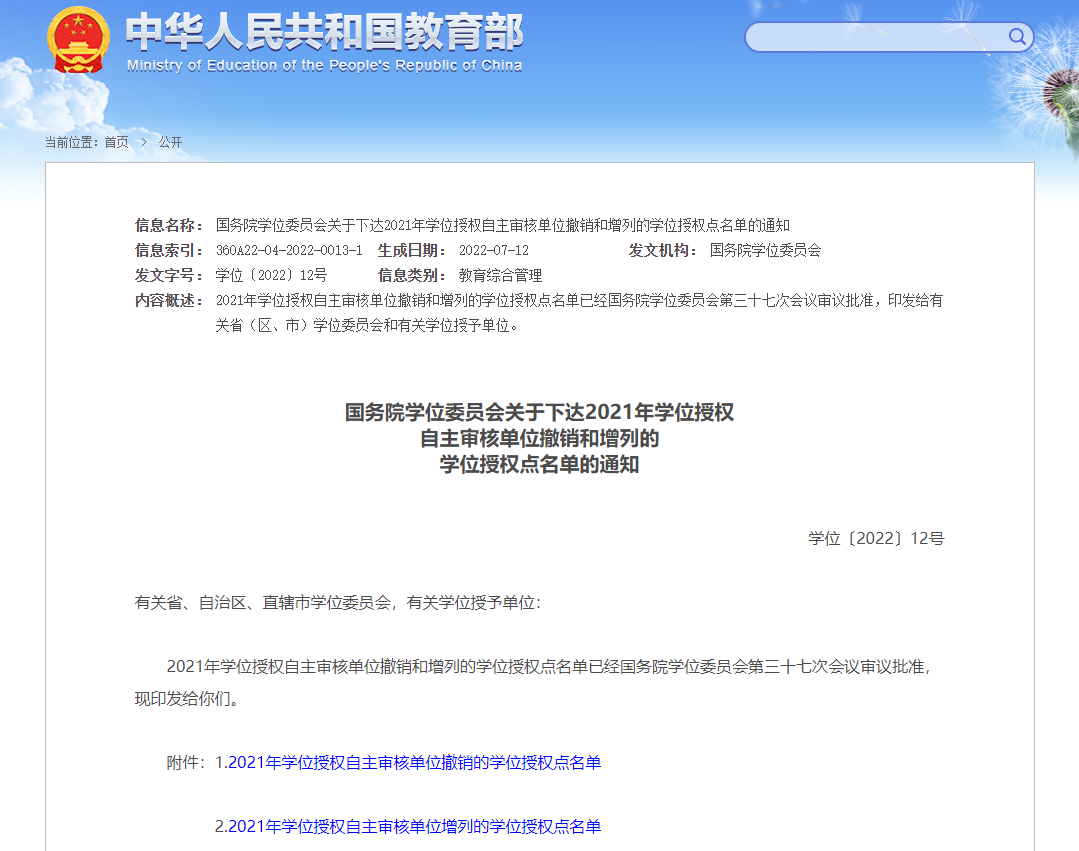This screenshot has height=851, width=1079.
Task: Open the 首页 breadcrumb link
Action: (x=115, y=142)
